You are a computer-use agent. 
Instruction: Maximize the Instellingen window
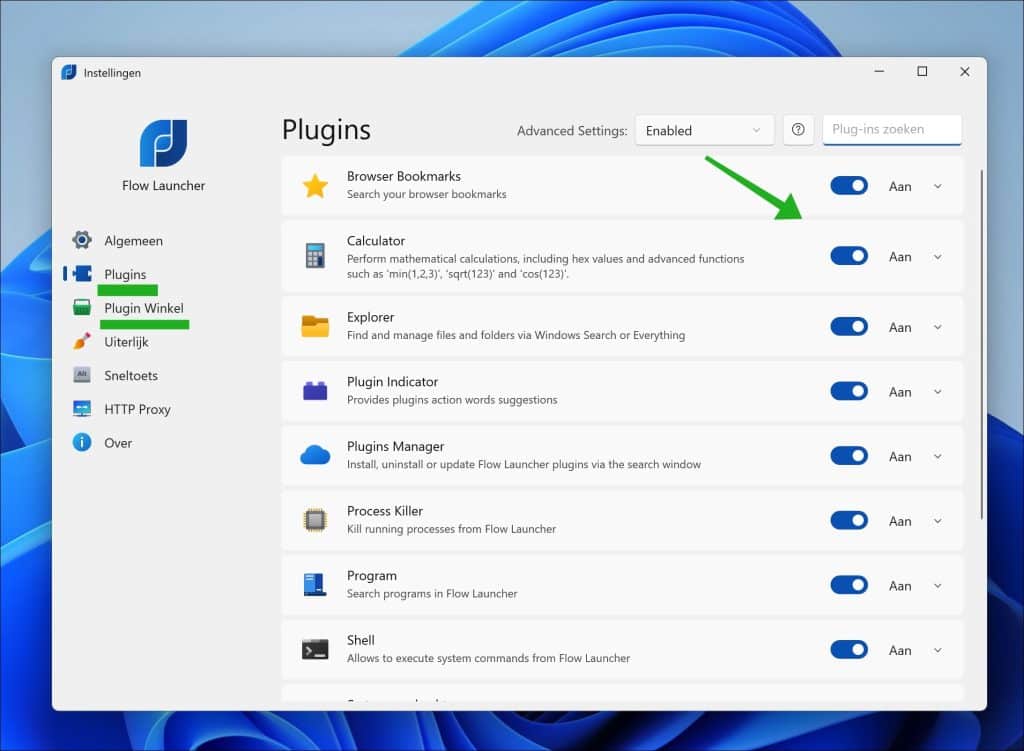pos(922,71)
